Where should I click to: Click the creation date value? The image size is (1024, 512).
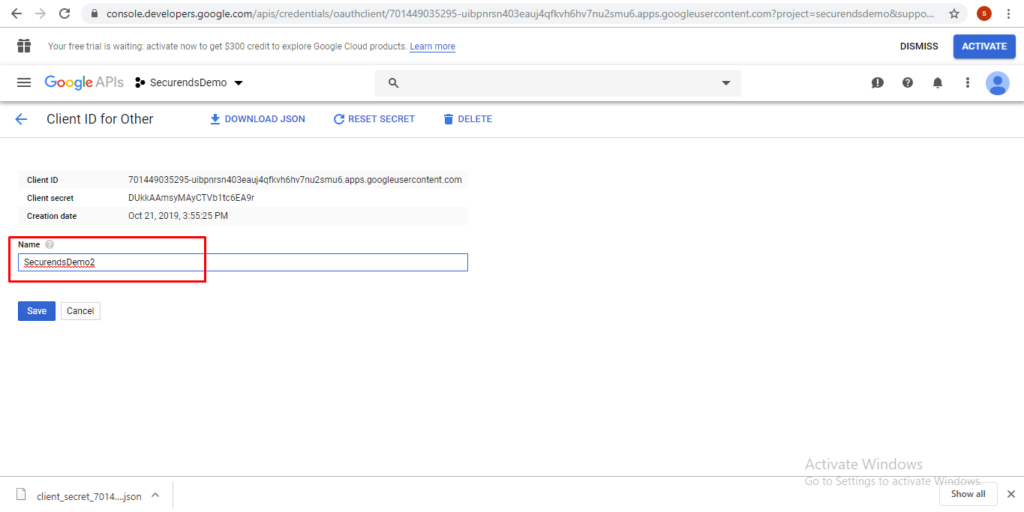coord(178,216)
